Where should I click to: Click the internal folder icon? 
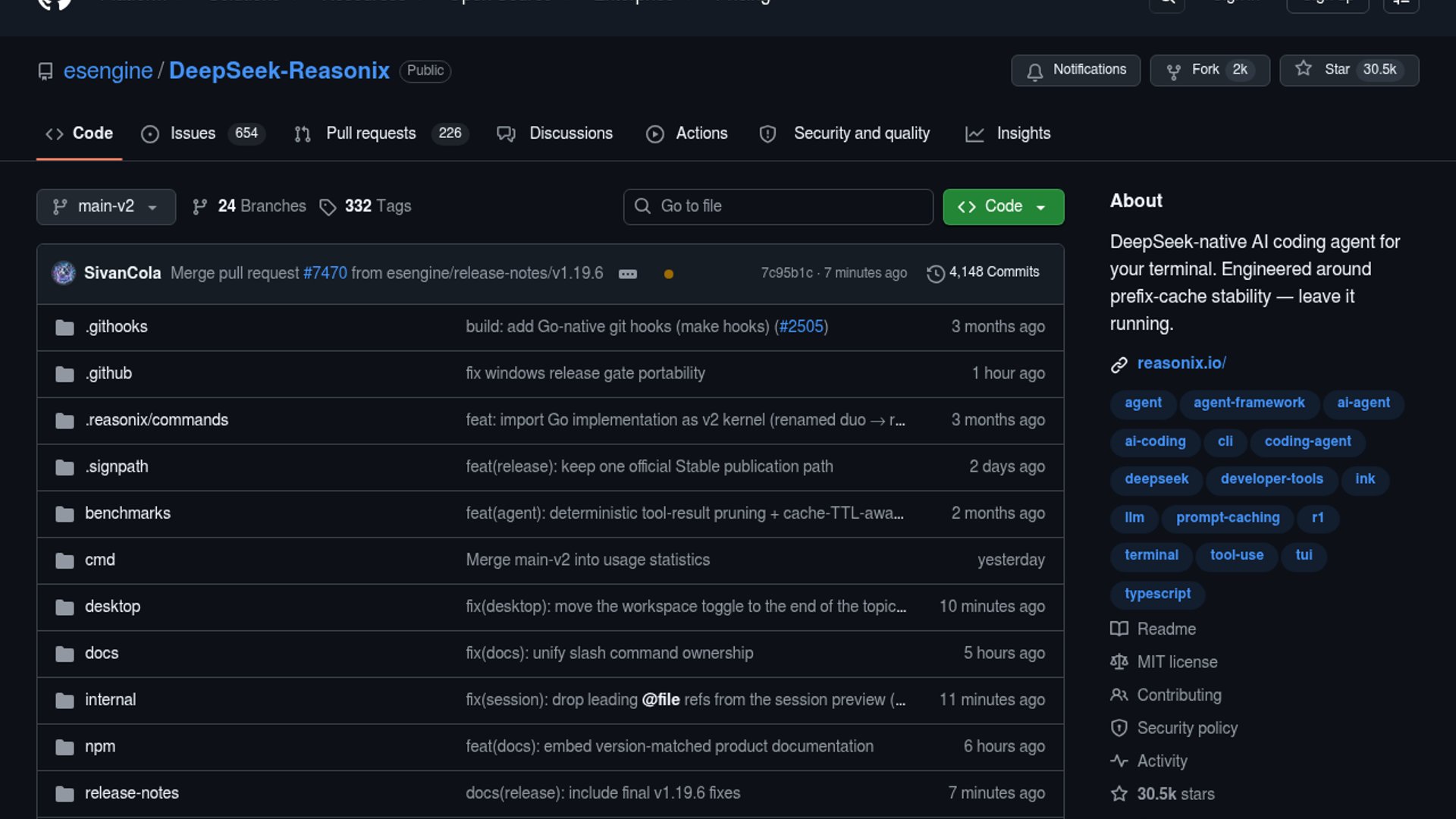64,701
